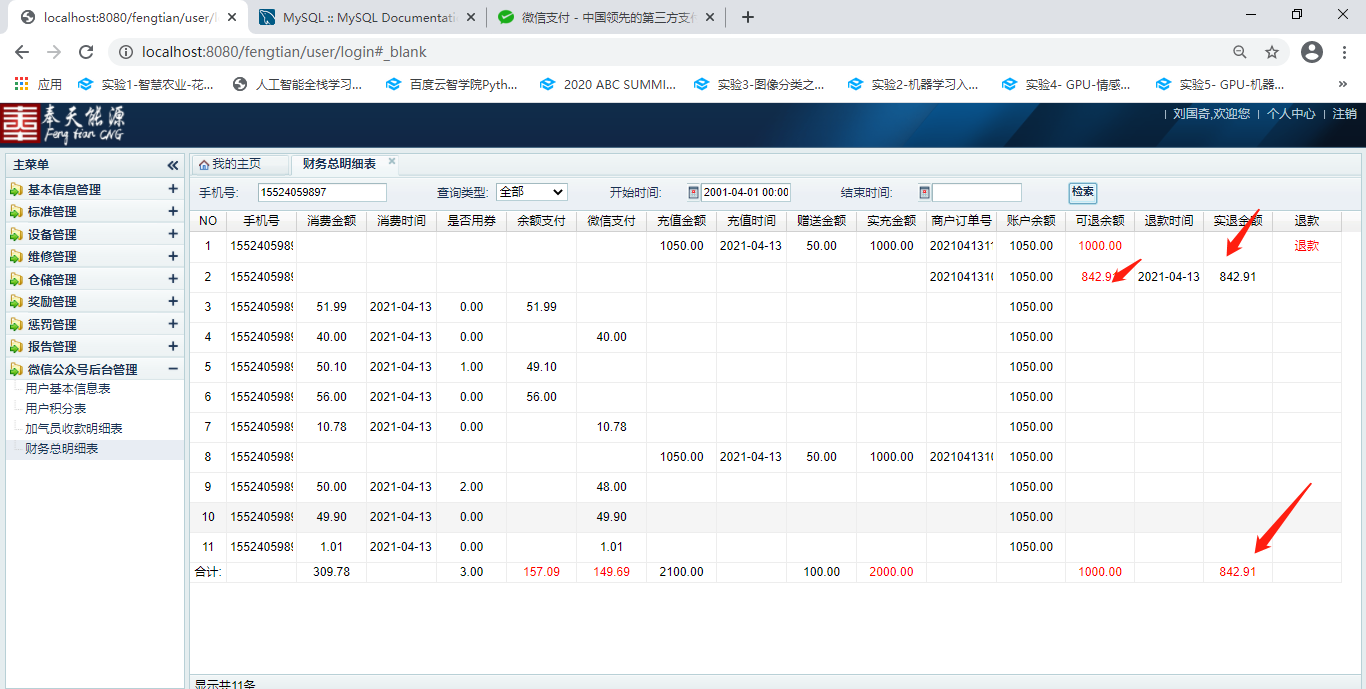Image resolution: width=1366 pixels, height=689 pixels.
Task: Open the 查询类型 dropdown
Action: click(531, 192)
